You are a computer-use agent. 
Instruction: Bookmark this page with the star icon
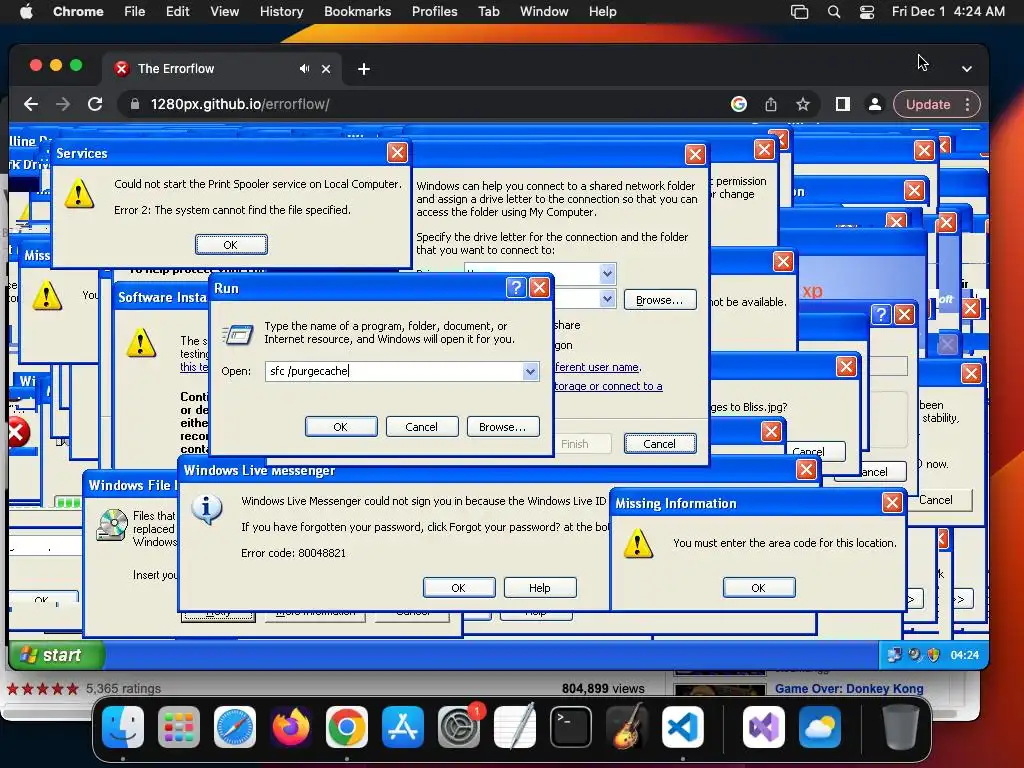803,104
